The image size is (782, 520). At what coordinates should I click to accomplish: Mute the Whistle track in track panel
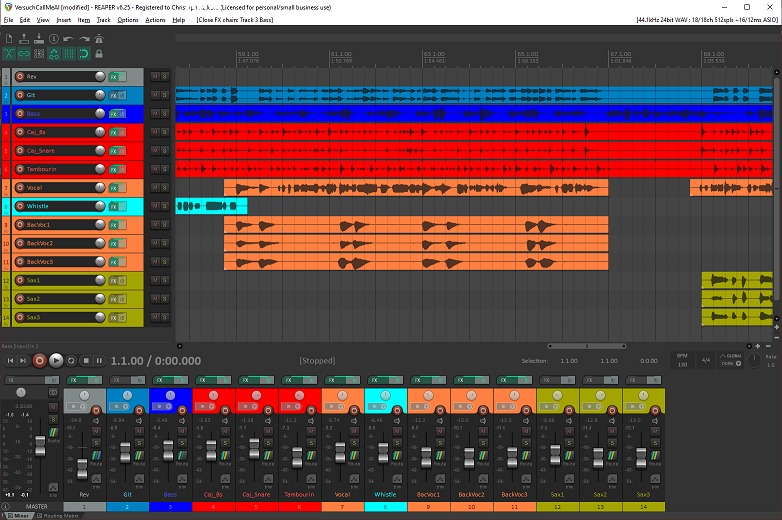pyautogui.click(x=155, y=206)
